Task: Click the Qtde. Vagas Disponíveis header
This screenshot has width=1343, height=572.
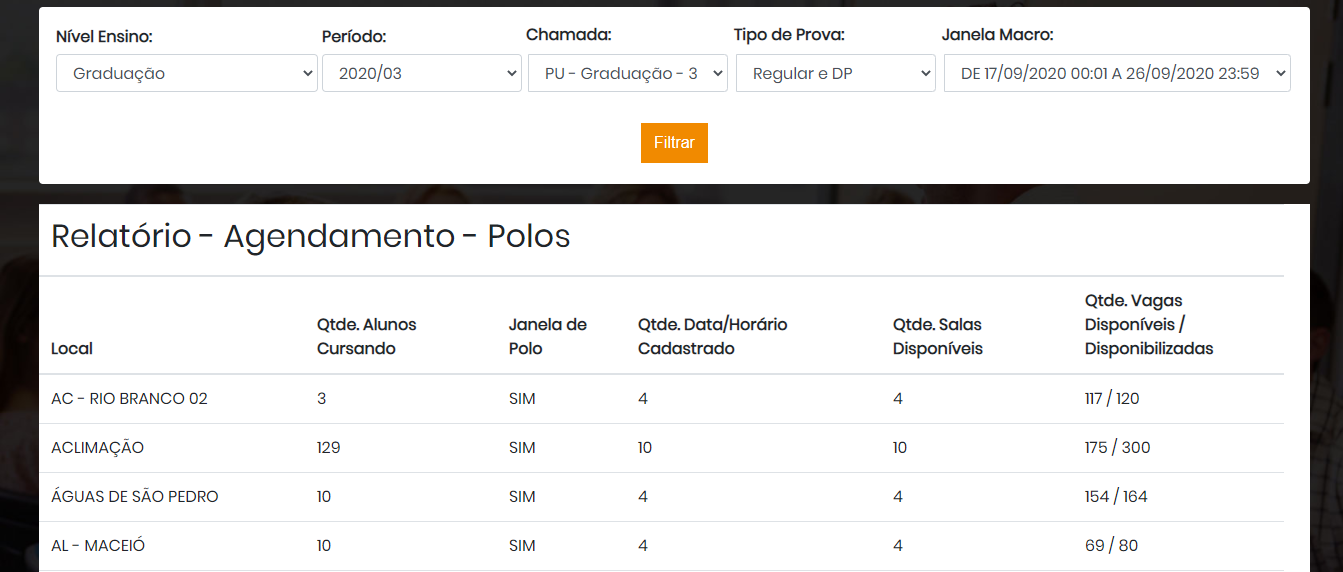Action: [x=1149, y=324]
